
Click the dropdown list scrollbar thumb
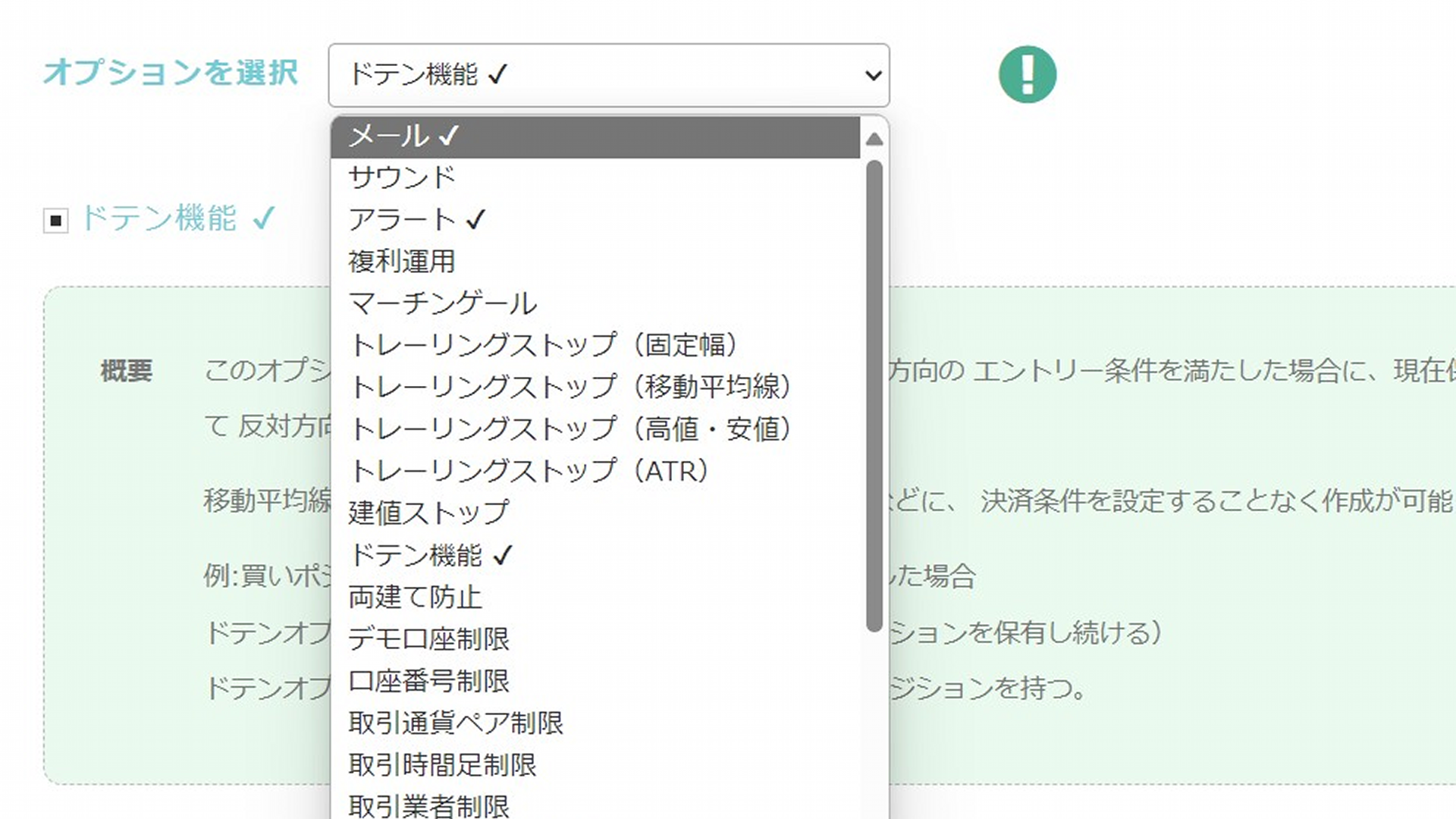click(x=874, y=394)
